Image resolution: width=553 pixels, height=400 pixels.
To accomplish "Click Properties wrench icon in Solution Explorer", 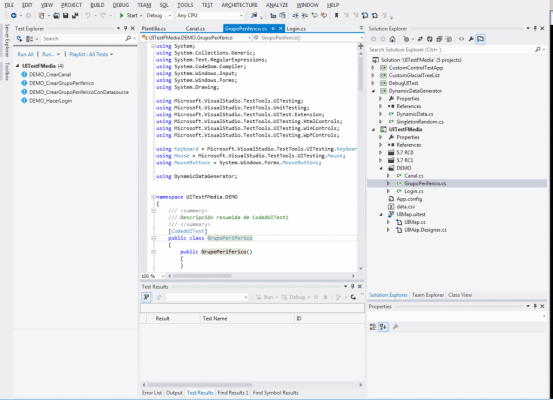I will [x=471, y=39].
